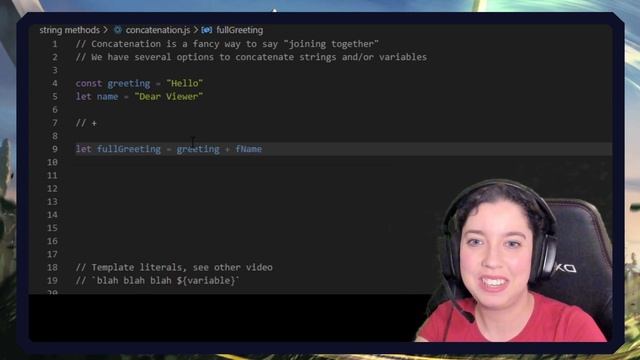Expand chevron after 'string methods' breadcrumb
640x360 pixels.
105,30
